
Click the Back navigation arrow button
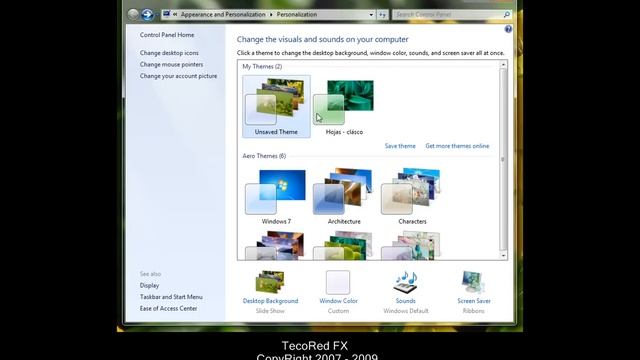[133, 15]
